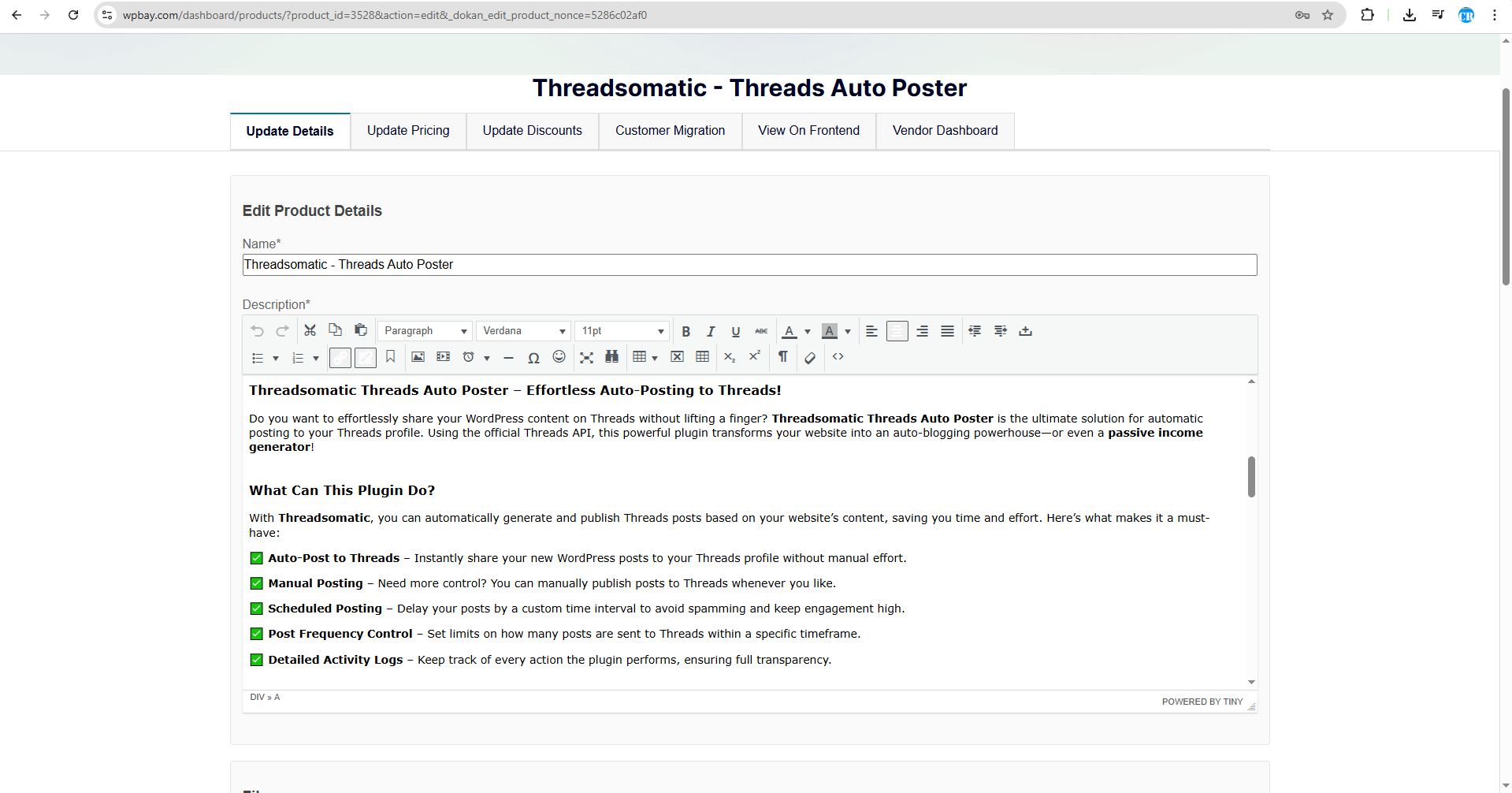
Task: Undo the last edit in the editor
Action: point(257,331)
